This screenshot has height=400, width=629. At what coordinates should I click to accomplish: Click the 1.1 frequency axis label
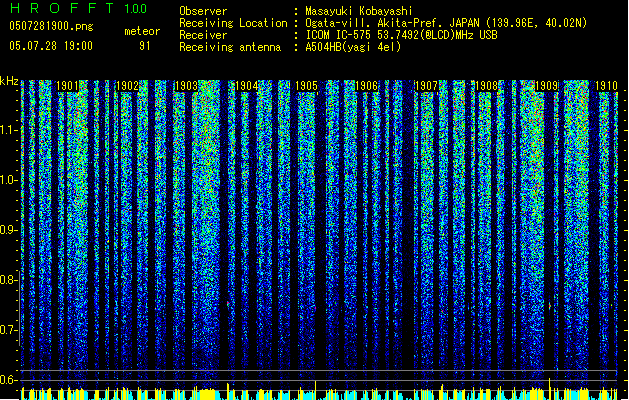[8, 130]
